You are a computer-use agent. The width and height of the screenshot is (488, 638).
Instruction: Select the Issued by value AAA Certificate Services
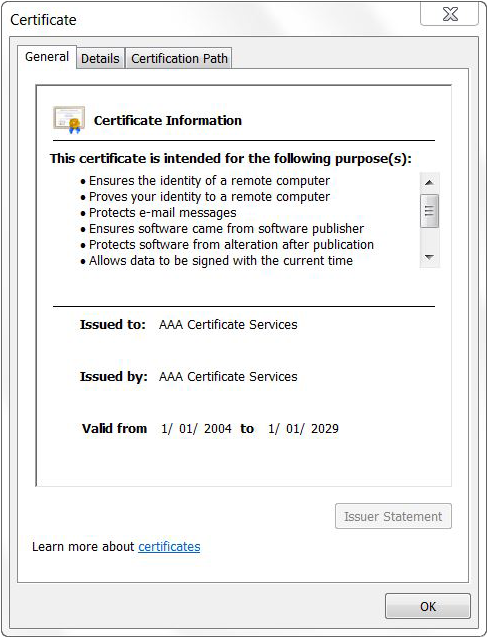pyautogui.click(x=228, y=377)
